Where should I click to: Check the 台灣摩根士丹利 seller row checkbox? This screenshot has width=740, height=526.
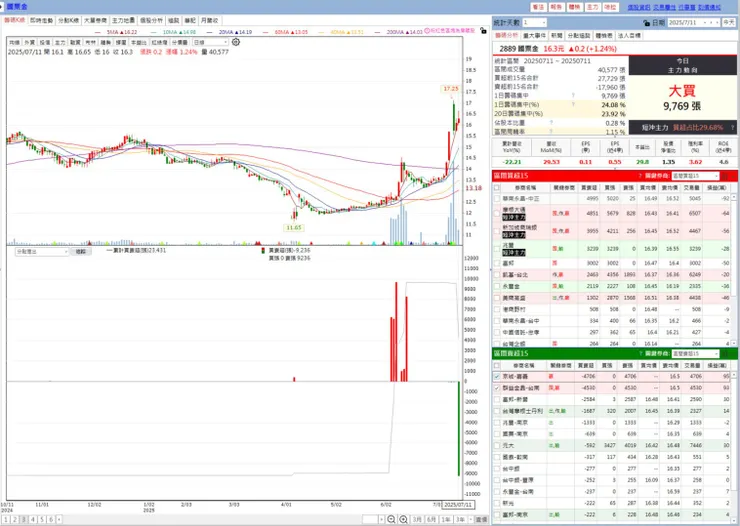[x=496, y=411]
